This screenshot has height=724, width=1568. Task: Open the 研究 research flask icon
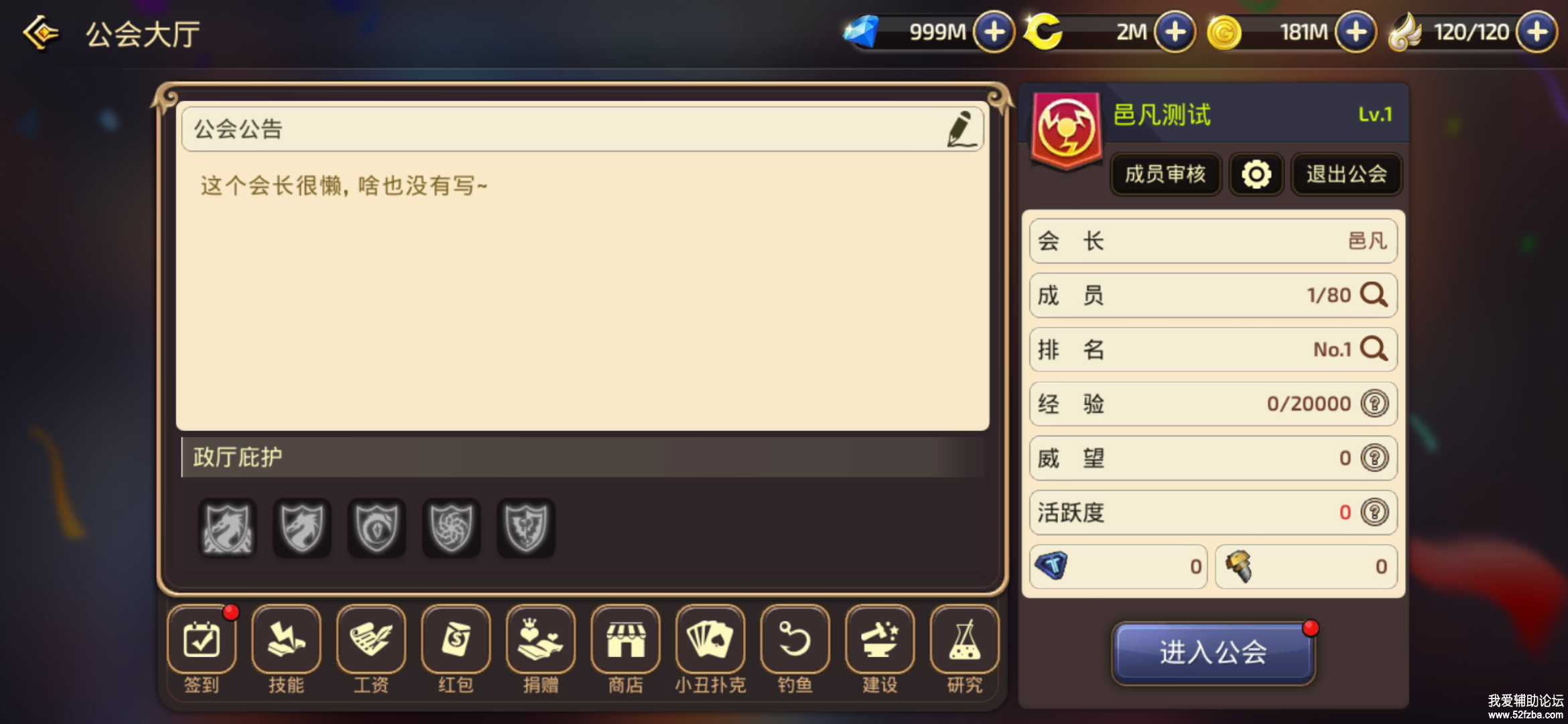click(x=965, y=640)
